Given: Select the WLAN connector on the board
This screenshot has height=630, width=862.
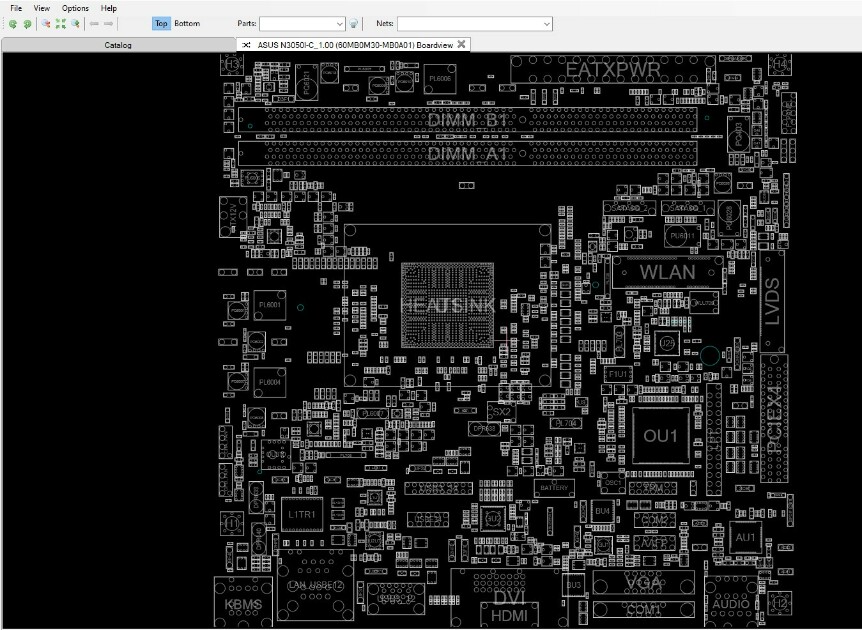Looking at the screenshot, I should 667,272.
